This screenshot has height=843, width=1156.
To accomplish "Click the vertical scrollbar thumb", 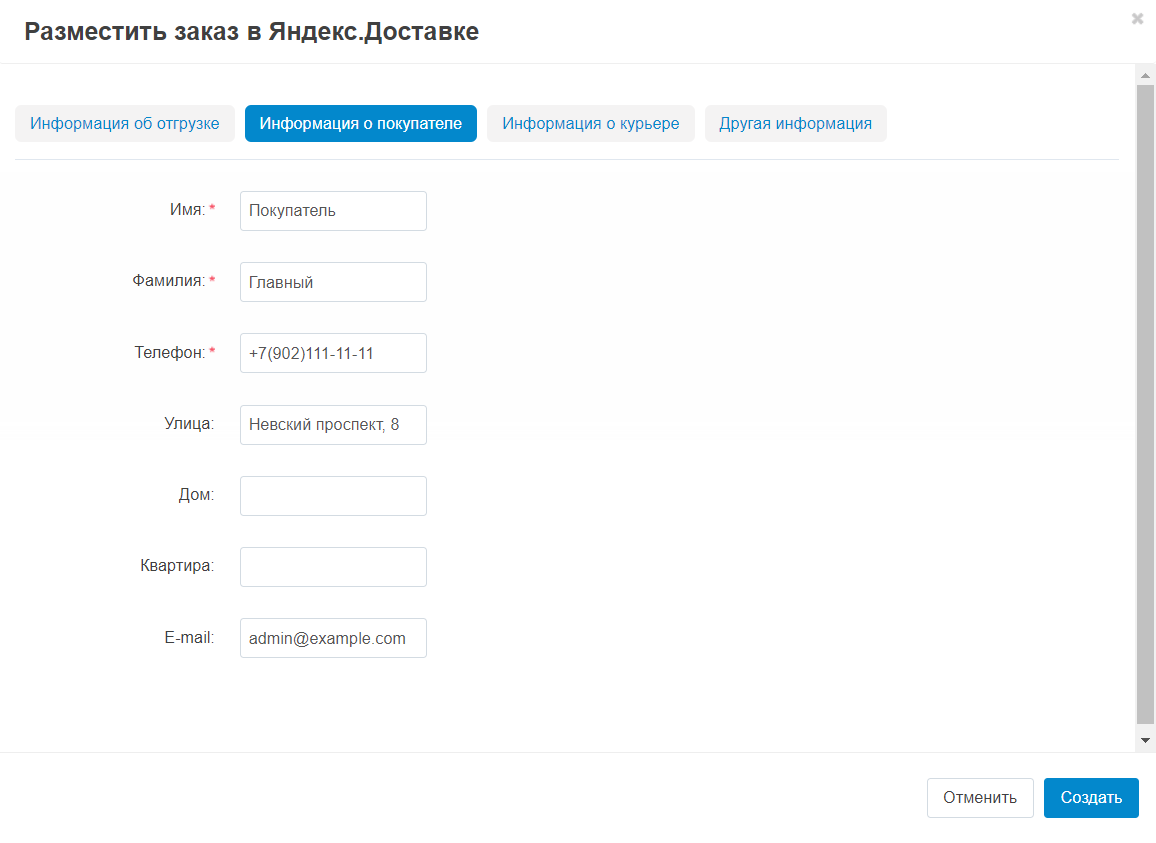I will click(1145, 400).
